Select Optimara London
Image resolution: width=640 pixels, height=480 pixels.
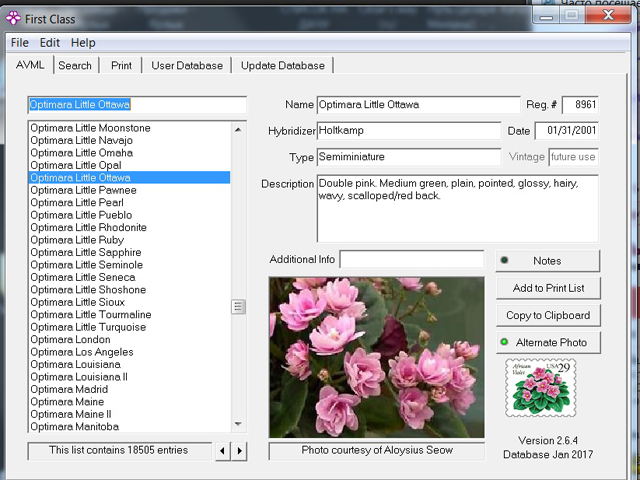130,340
